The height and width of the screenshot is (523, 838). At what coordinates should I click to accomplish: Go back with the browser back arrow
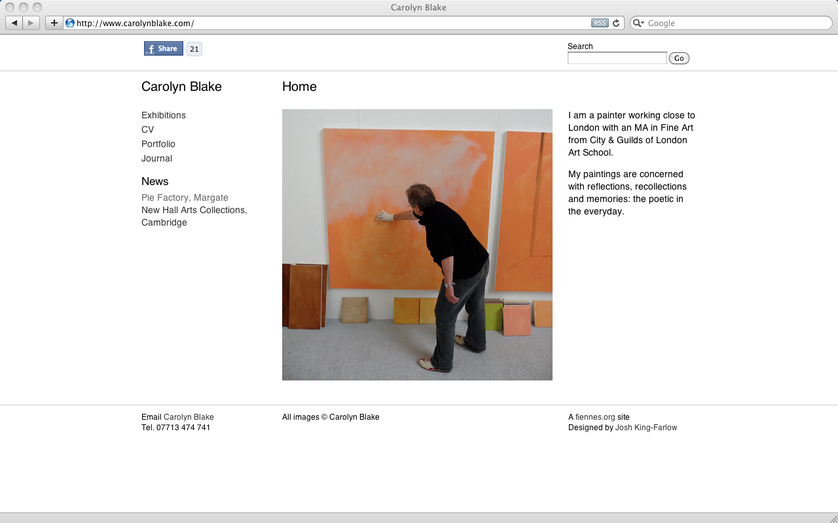tap(14, 23)
